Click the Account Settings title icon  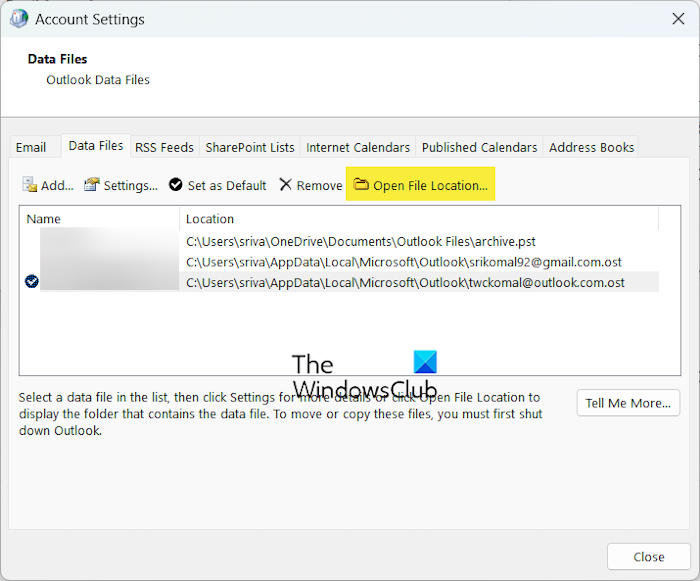coord(19,19)
